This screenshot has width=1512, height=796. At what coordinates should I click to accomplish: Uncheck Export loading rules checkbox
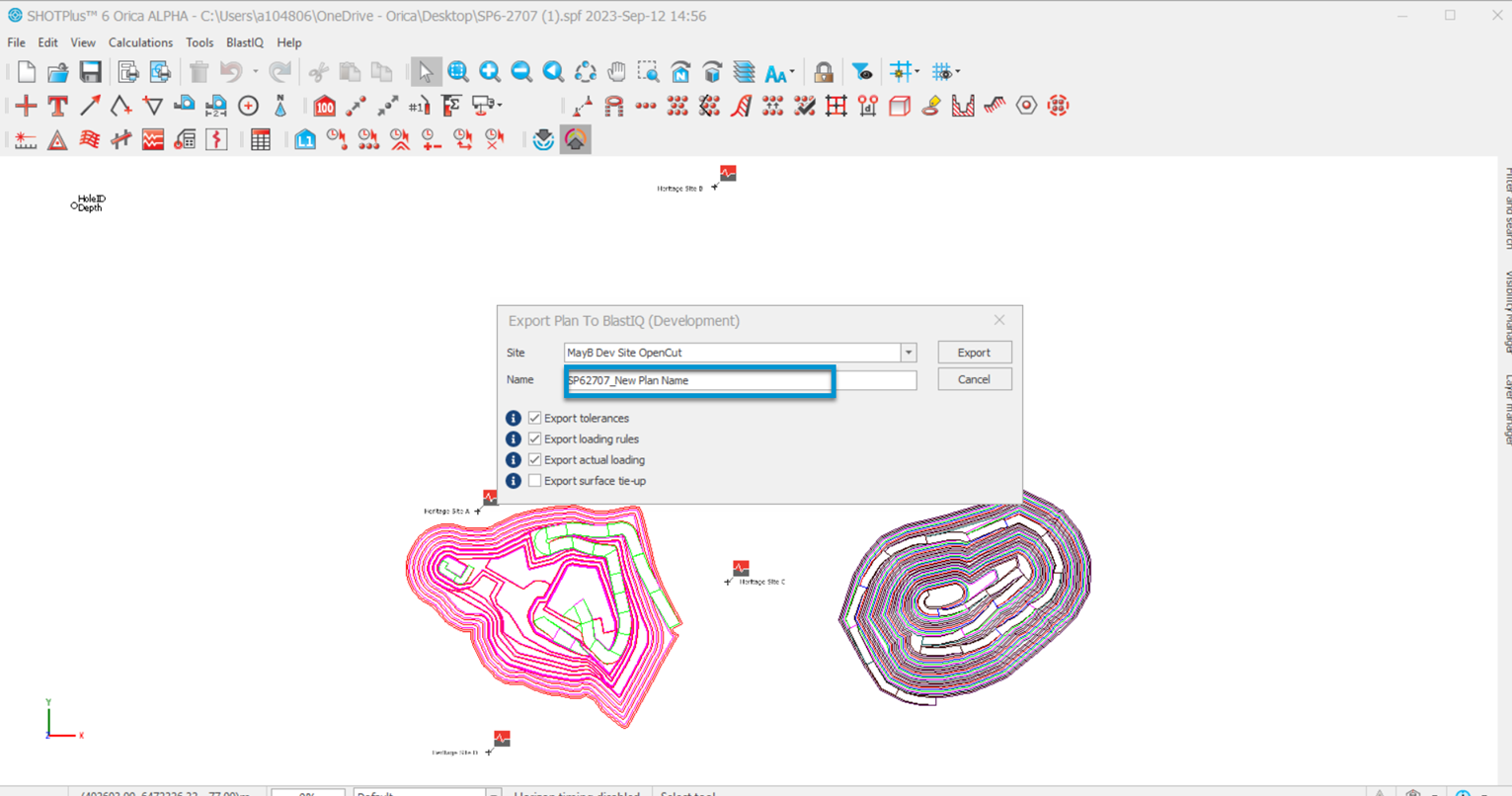coord(534,438)
